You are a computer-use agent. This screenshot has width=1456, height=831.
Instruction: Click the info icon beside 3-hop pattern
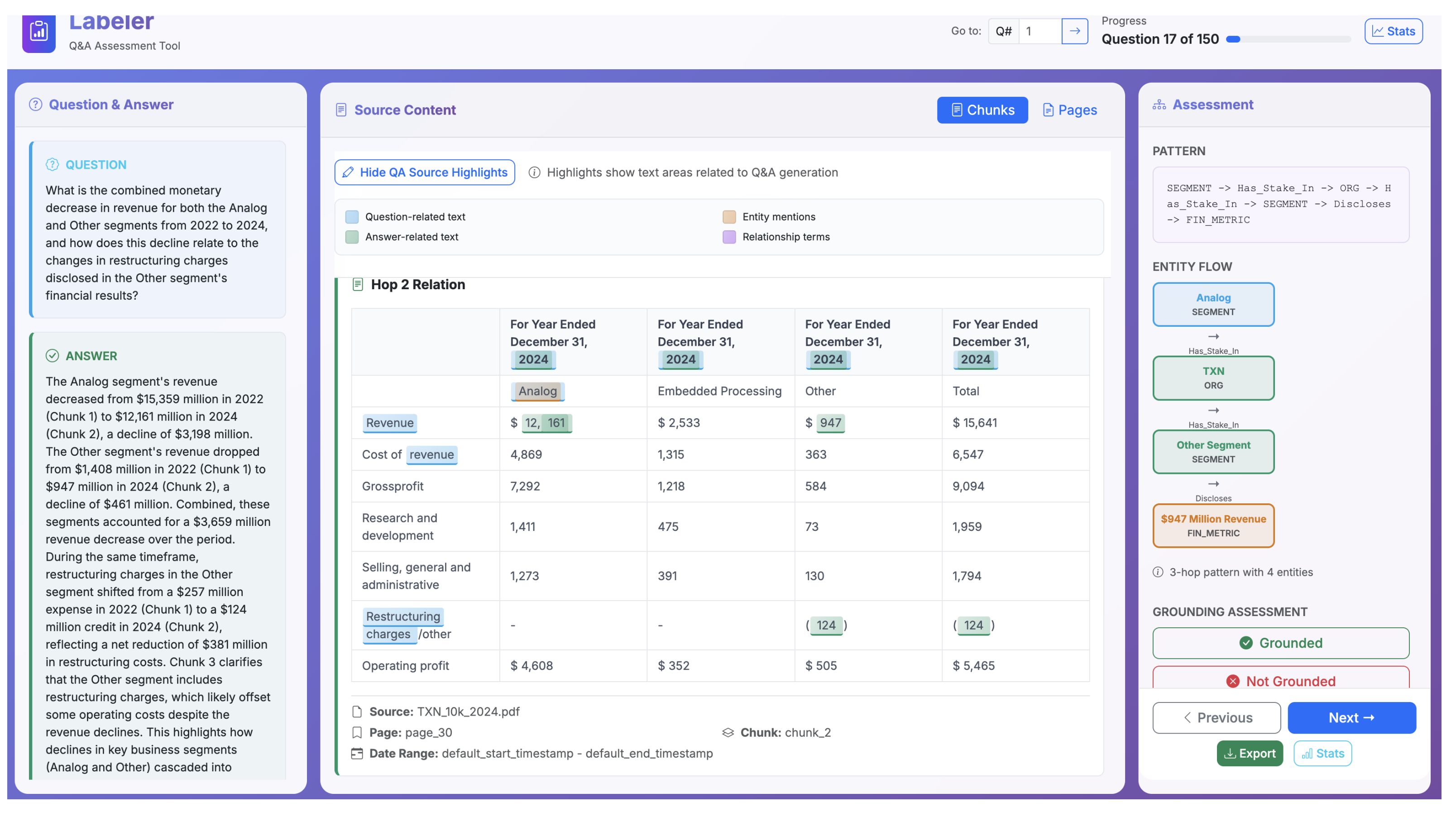pos(1158,572)
